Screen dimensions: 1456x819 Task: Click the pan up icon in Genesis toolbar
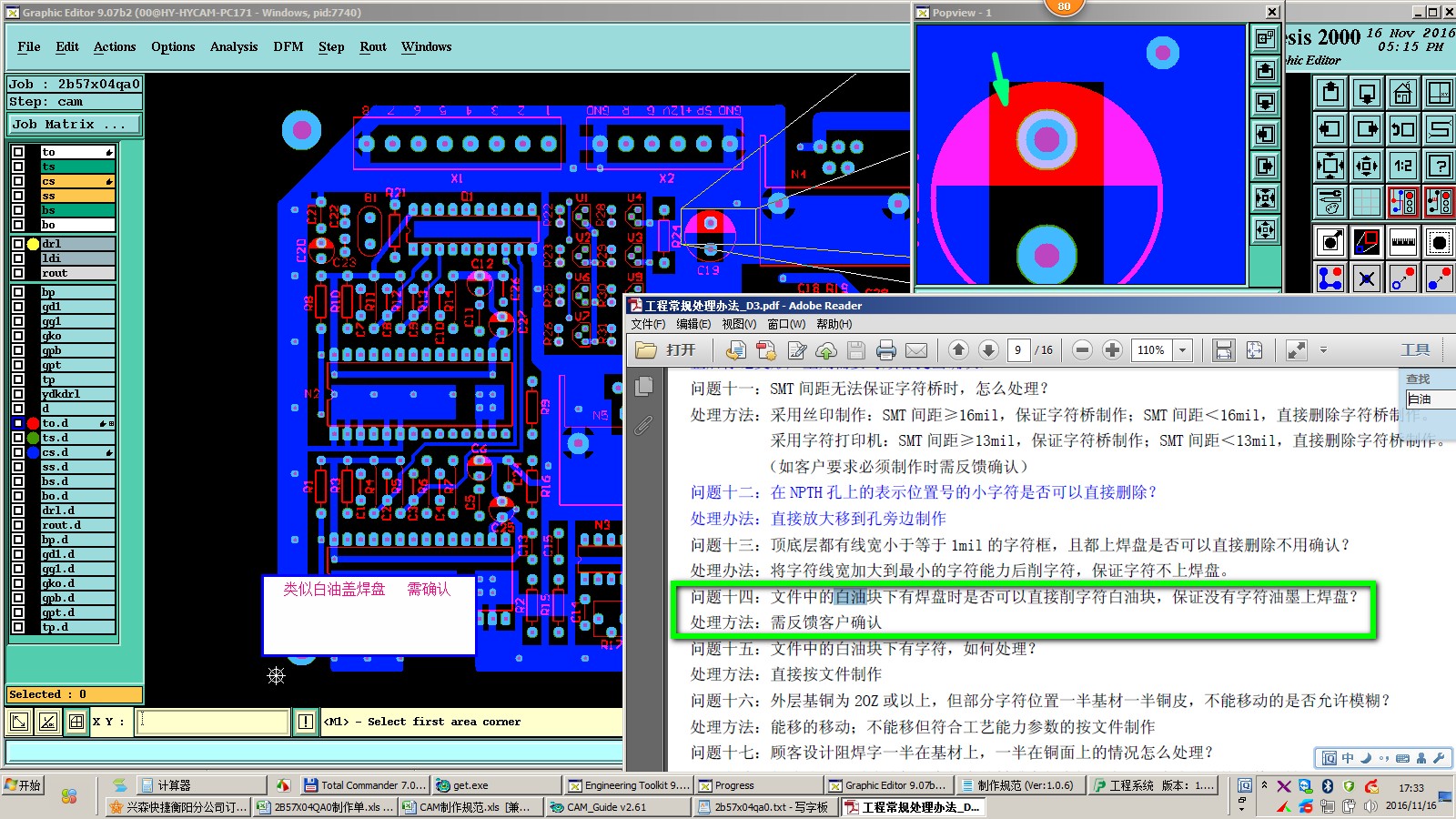(1330, 93)
